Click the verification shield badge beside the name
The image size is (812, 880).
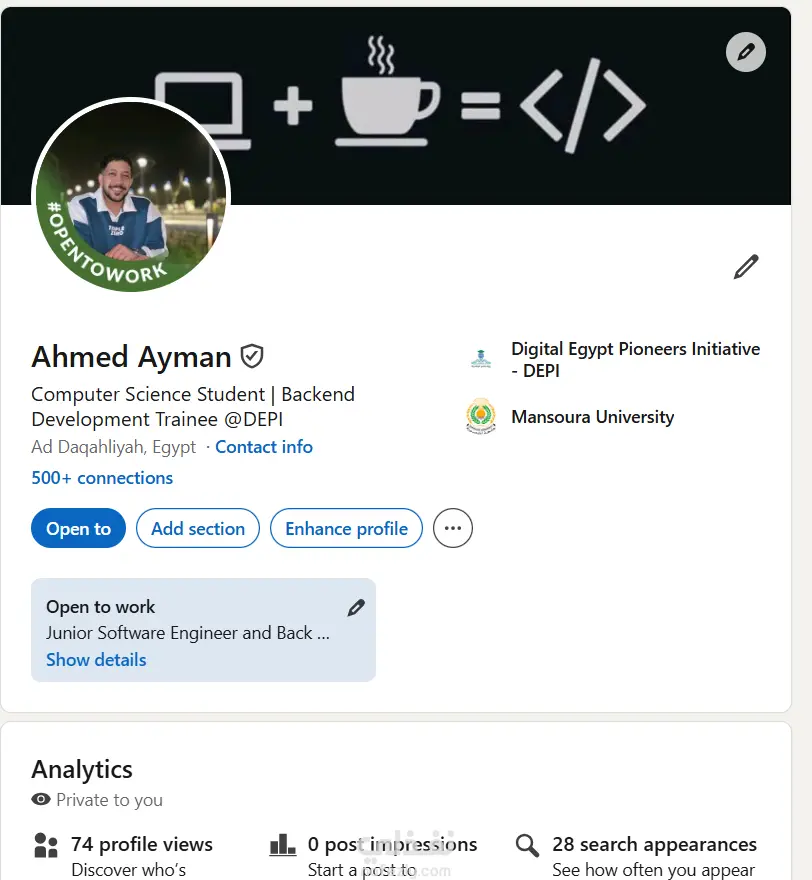coord(252,356)
